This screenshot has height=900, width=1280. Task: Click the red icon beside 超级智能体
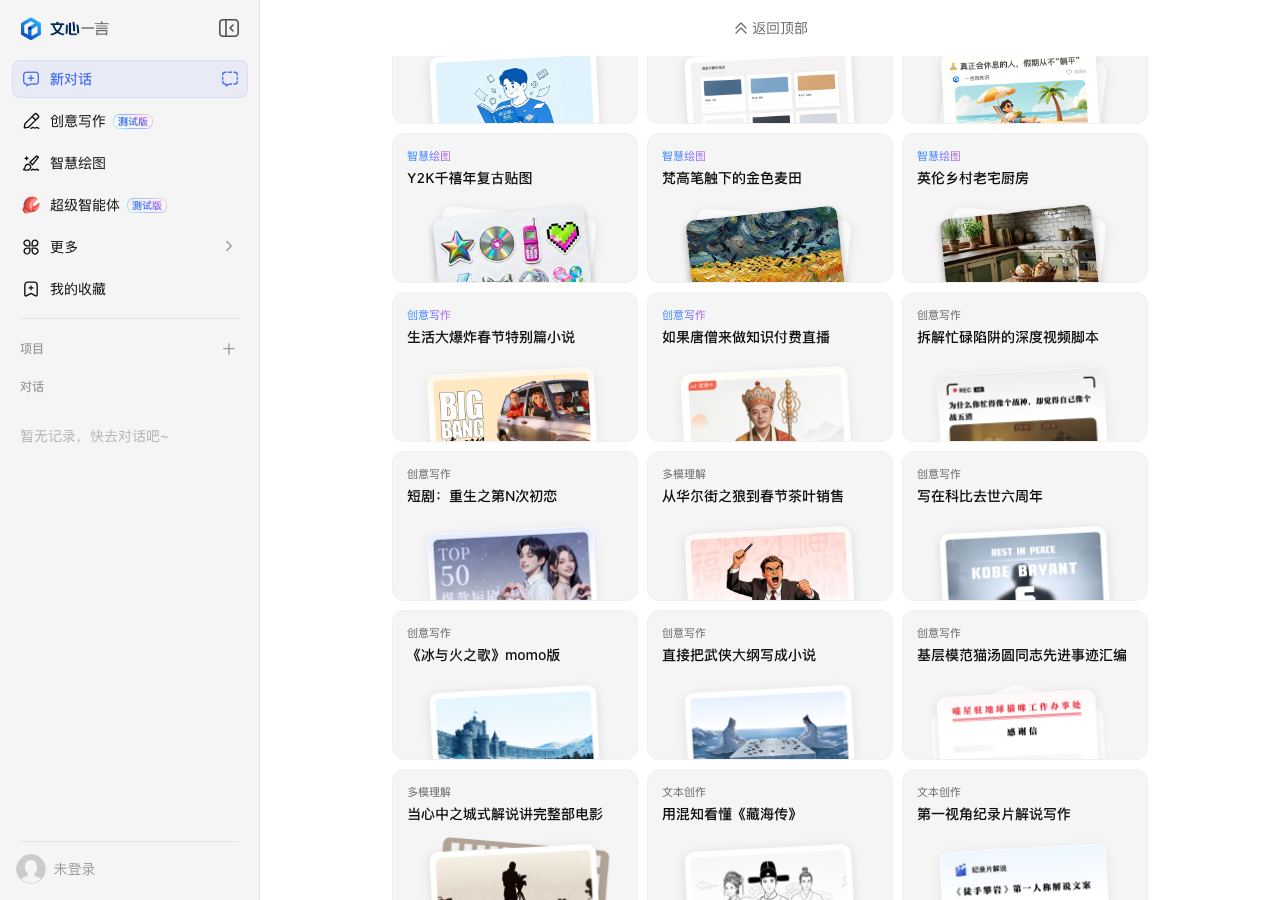pyautogui.click(x=31, y=205)
